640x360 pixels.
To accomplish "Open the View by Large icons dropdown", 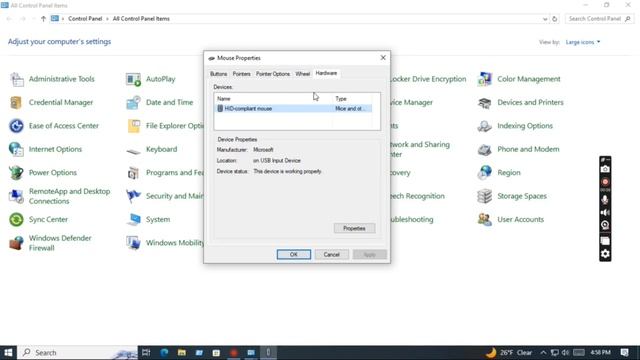I will 583,42.
